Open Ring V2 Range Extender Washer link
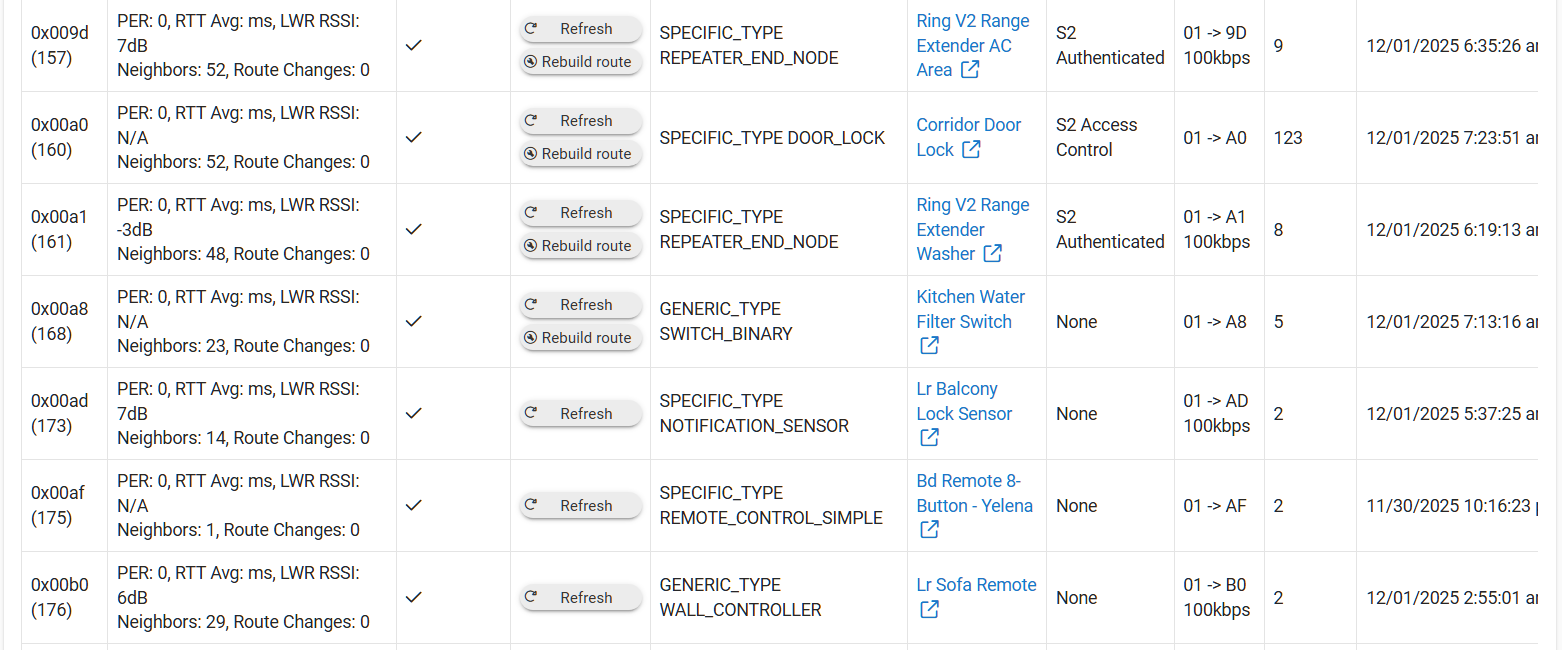The height and width of the screenshot is (650, 1562). [972, 205]
